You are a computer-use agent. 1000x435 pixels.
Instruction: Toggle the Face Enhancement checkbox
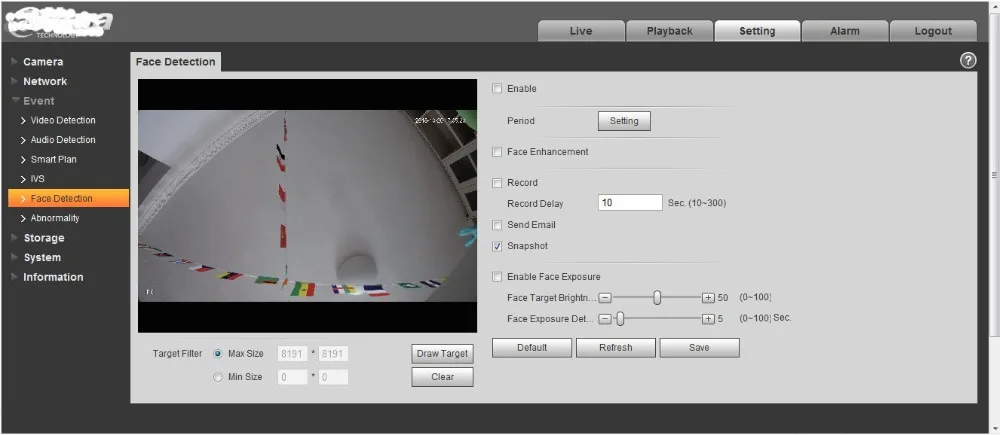coord(497,152)
